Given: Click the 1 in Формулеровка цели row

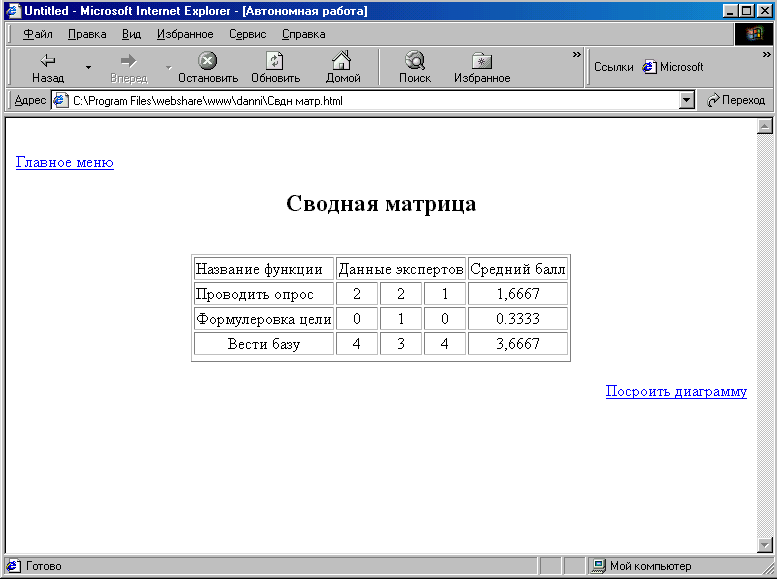Looking at the screenshot, I should [x=401, y=319].
